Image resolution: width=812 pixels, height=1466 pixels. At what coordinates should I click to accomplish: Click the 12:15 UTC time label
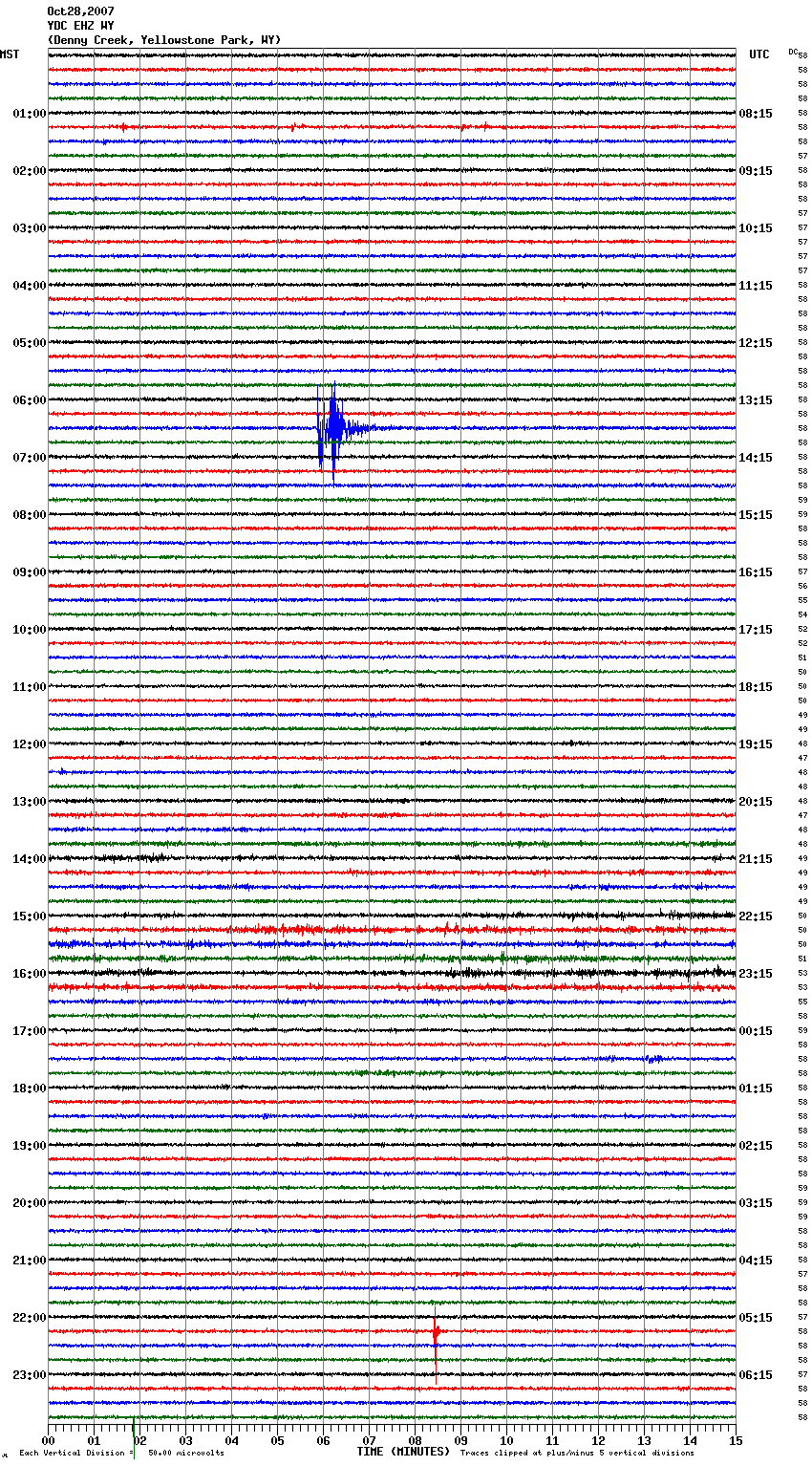756,343
